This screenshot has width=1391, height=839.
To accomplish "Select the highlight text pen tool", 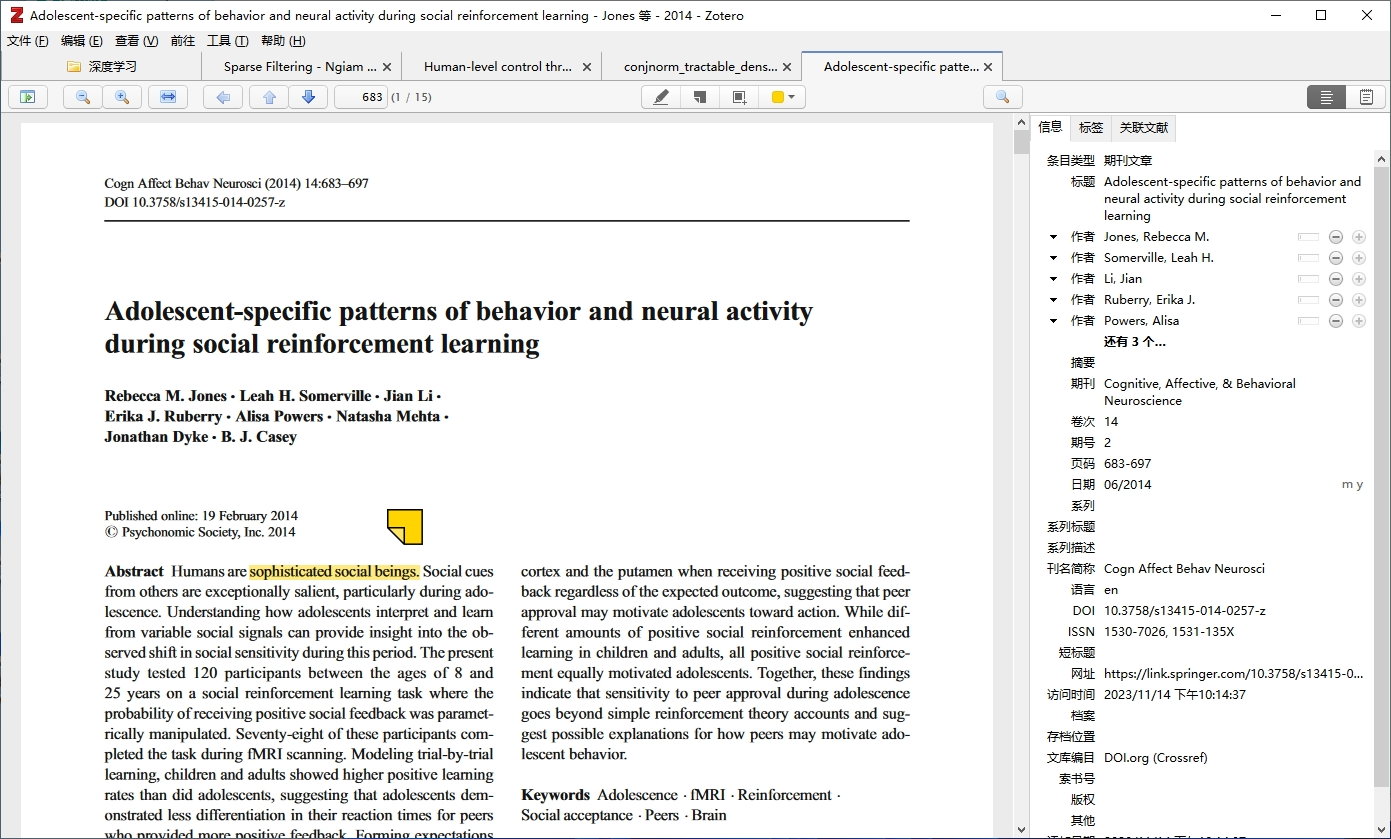I will [x=661, y=97].
